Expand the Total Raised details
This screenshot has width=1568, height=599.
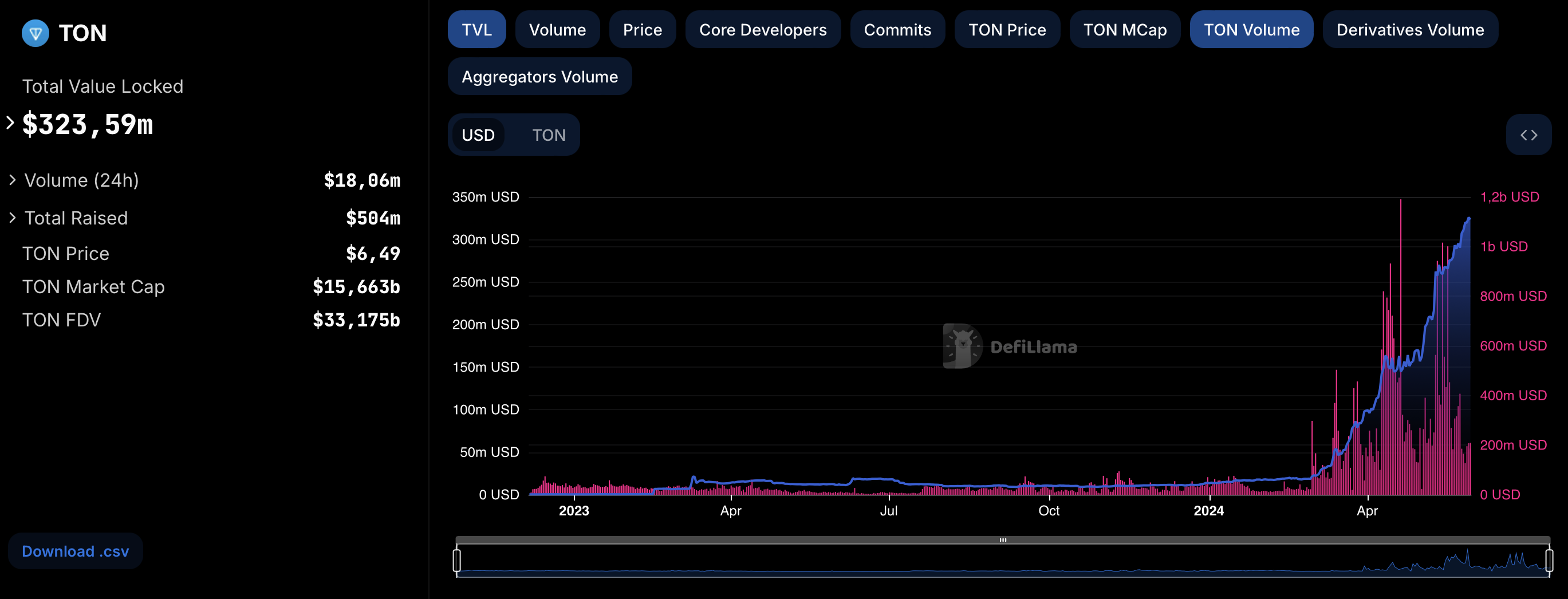click(x=12, y=218)
